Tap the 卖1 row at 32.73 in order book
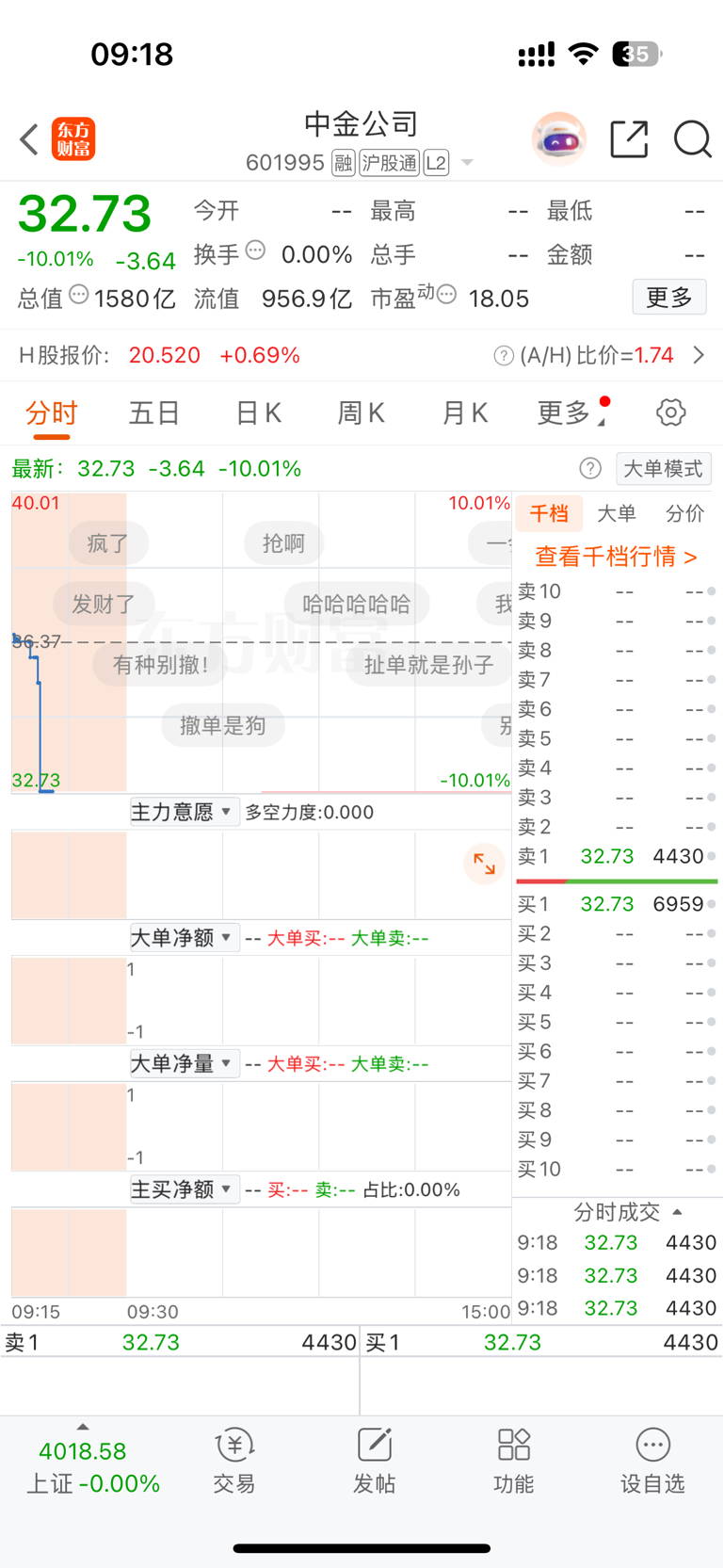Image resolution: width=724 pixels, height=1568 pixels. click(617, 857)
